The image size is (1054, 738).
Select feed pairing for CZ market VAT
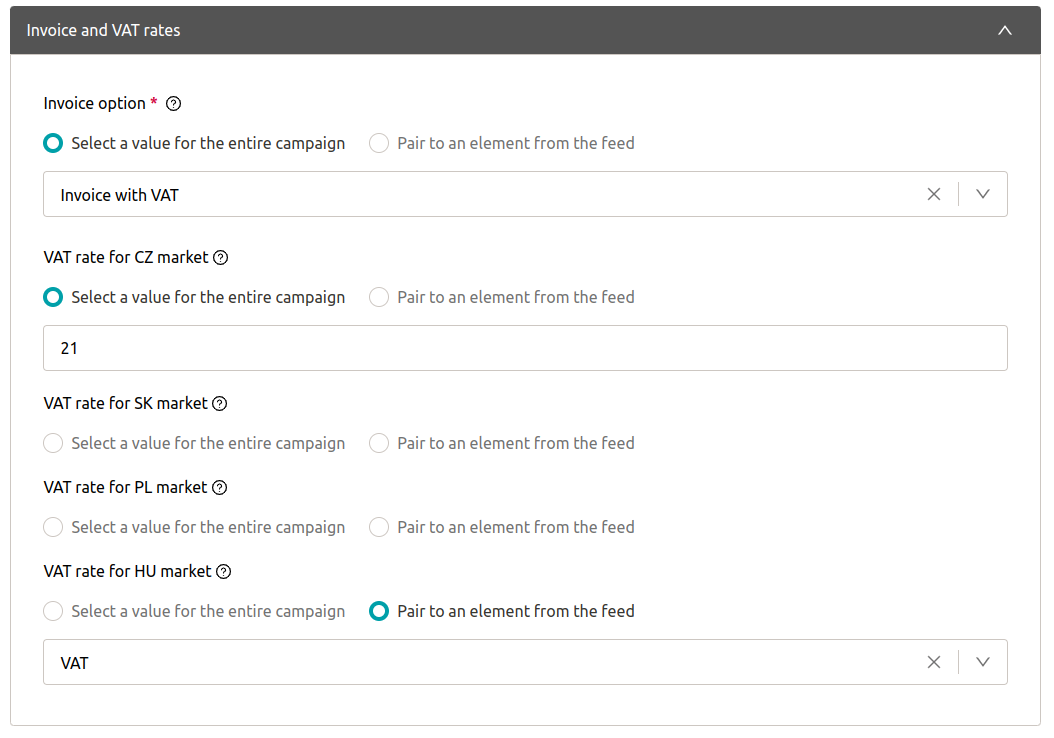click(379, 297)
